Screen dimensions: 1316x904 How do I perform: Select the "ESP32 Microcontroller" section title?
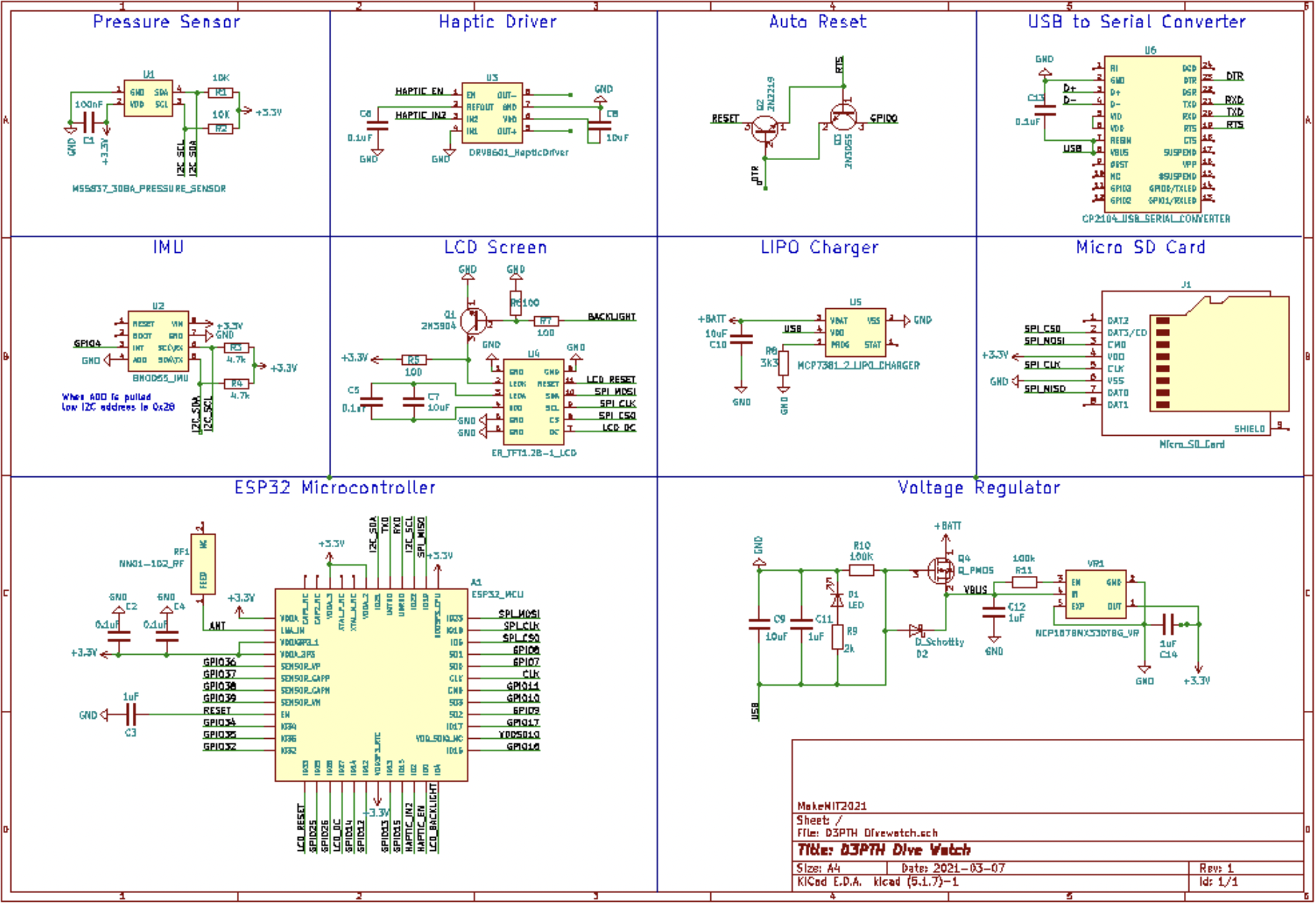[x=335, y=488]
